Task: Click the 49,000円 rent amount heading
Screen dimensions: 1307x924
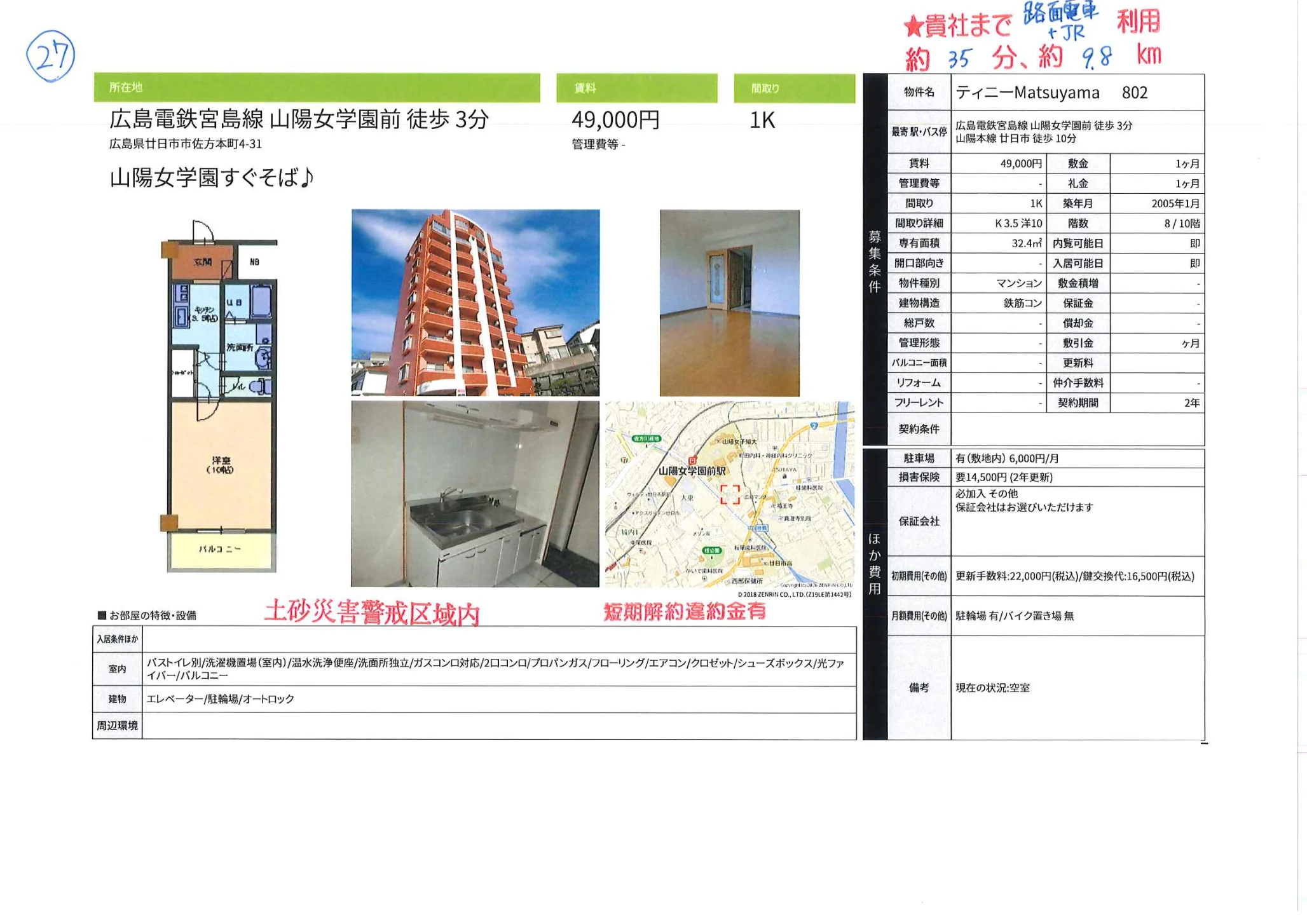Action: [615, 119]
